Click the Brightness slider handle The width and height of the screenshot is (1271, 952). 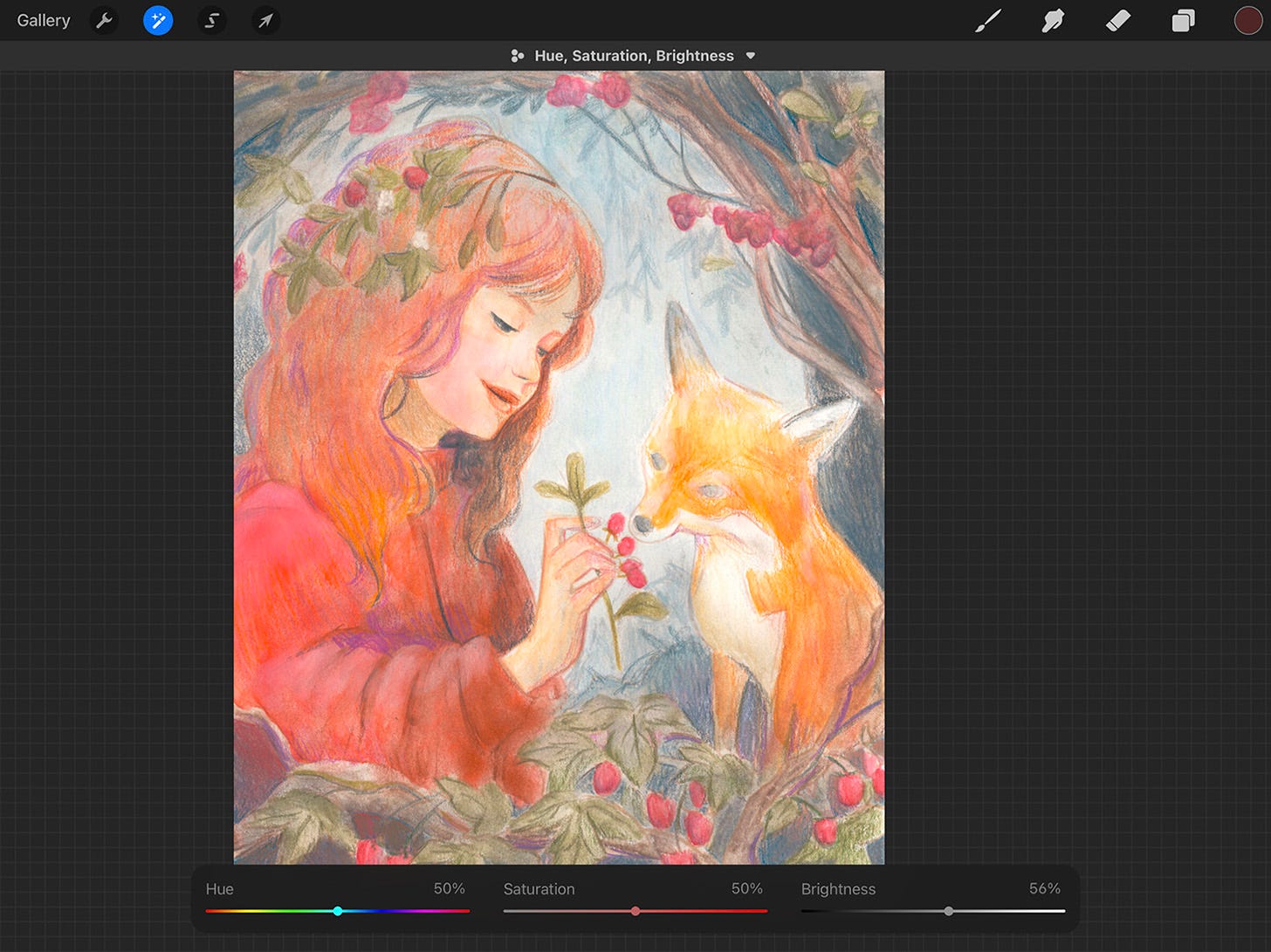point(950,910)
